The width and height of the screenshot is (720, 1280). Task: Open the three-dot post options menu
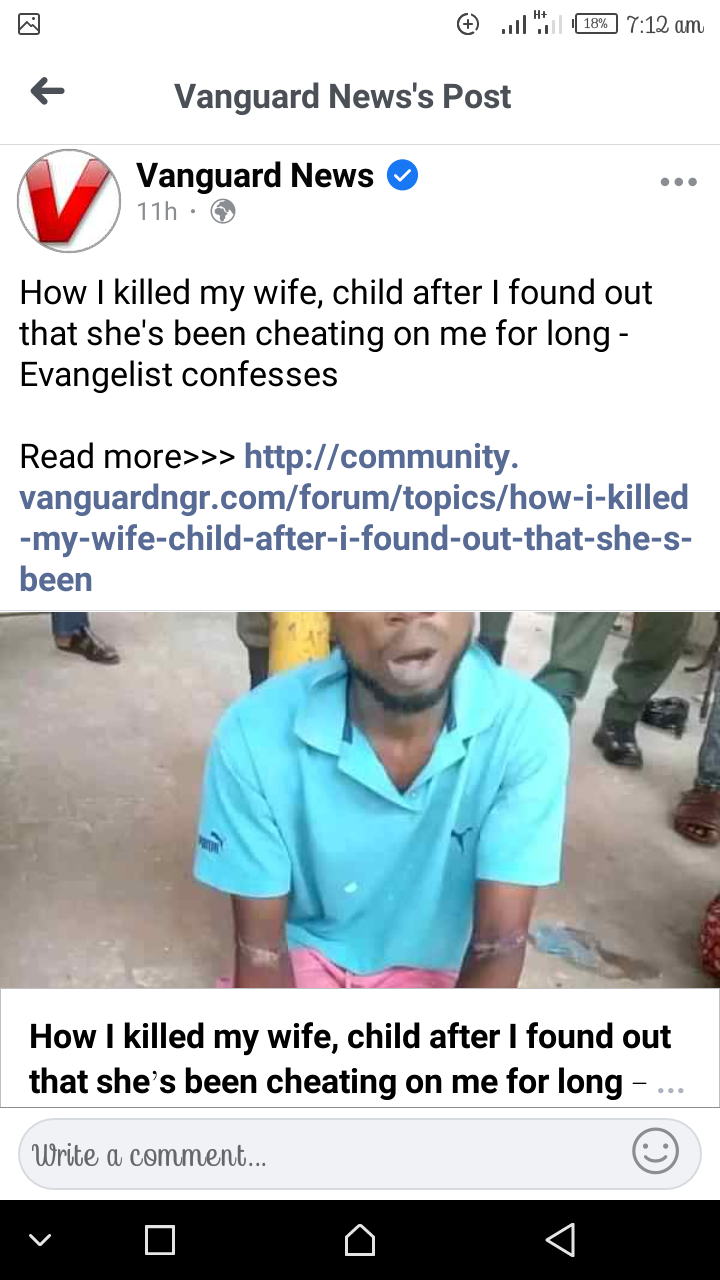(678, 182)
